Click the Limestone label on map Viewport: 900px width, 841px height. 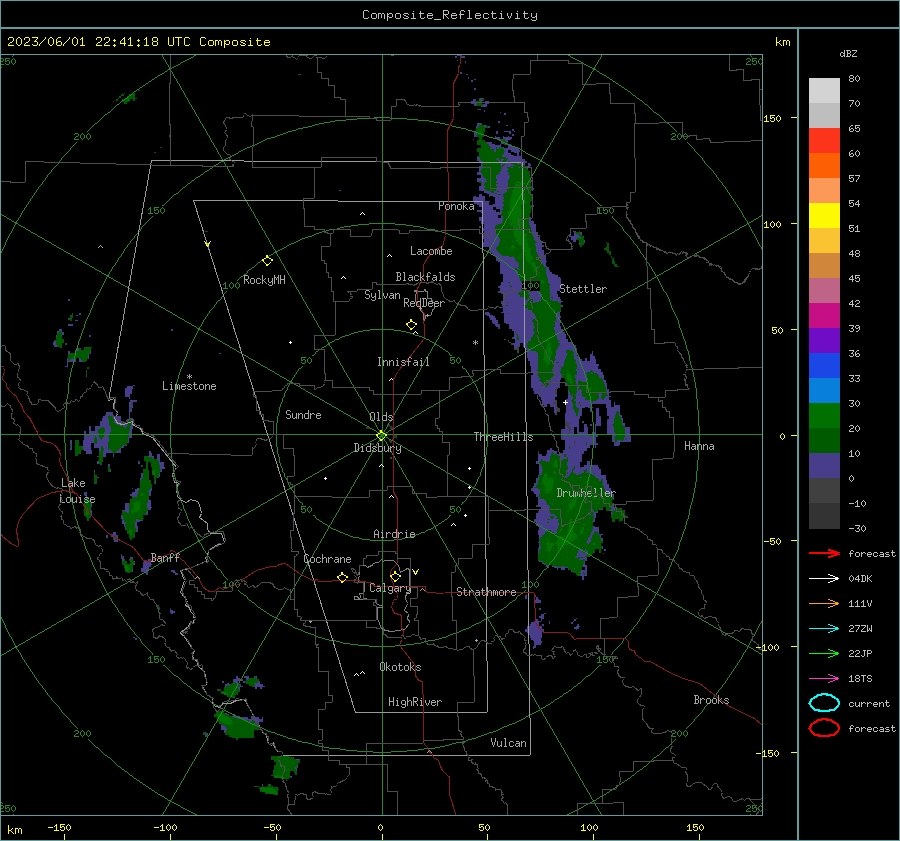pos(189,386)
